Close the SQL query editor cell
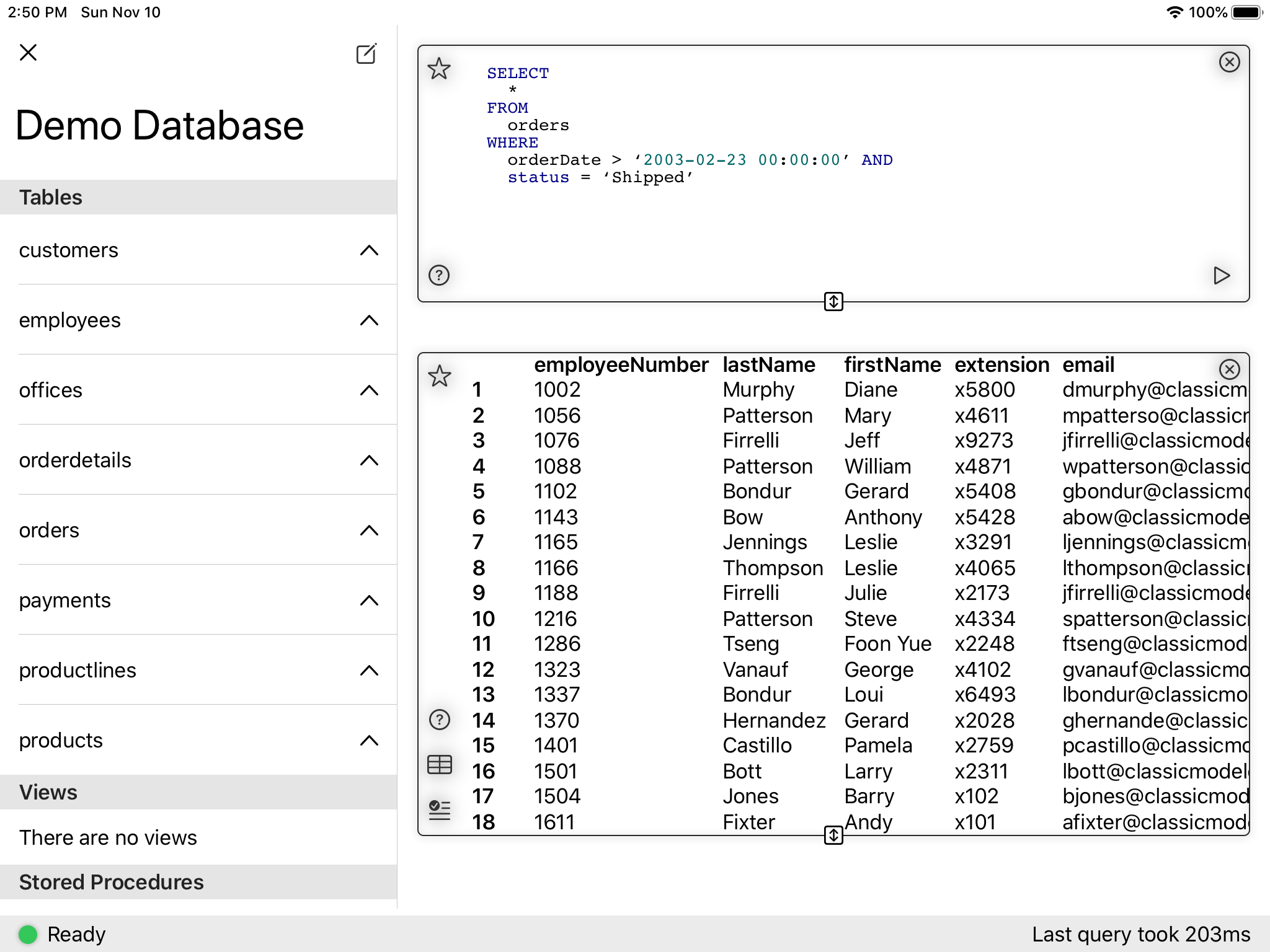 click(x=1229, y=62)
